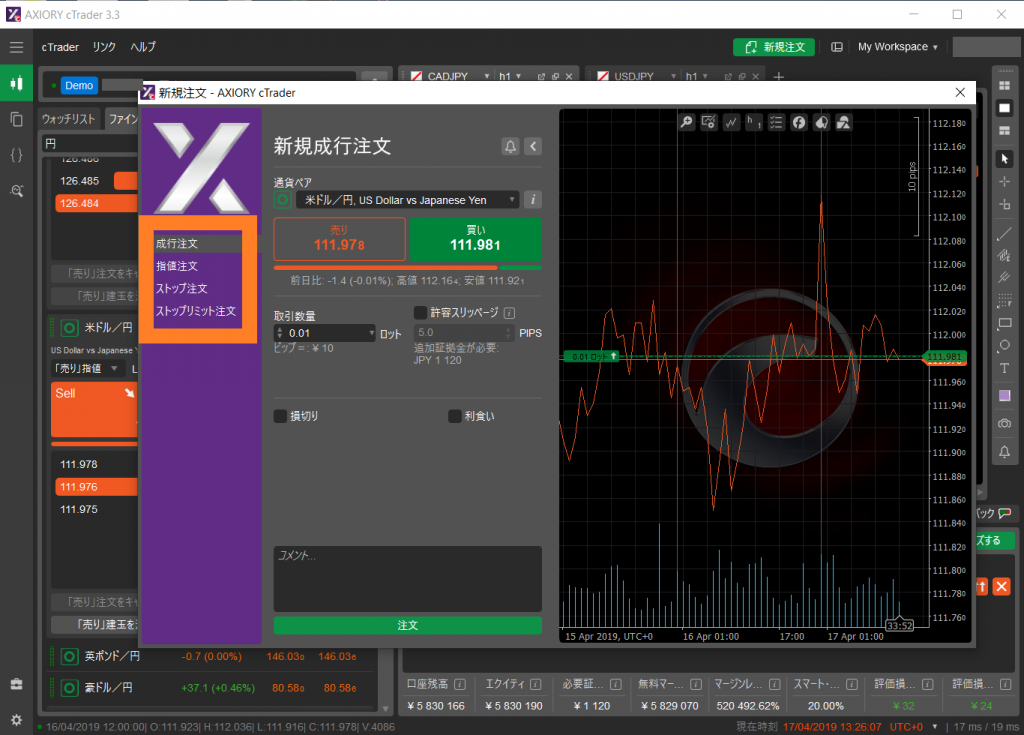Image resolution: width=1024 pixels, height=735 pixels.
Task: Click the bell alert icon in order dialog
Action: [510, 146]
